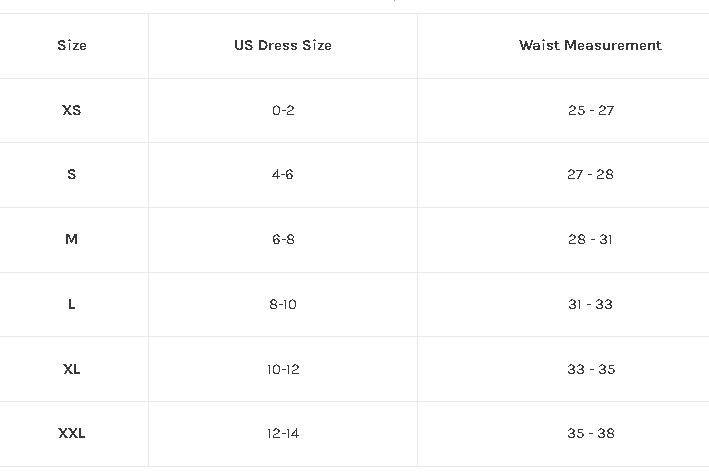The width and height of the screenshot is (709, 475).
Task: Click the 35 - 38 waist value
Action: (x=590, y=433)
